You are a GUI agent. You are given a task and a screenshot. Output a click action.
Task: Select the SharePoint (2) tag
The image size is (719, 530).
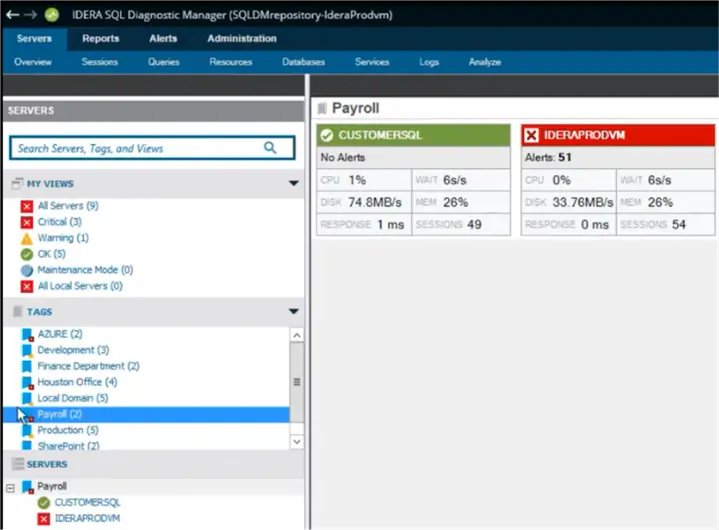pos(68,446)
